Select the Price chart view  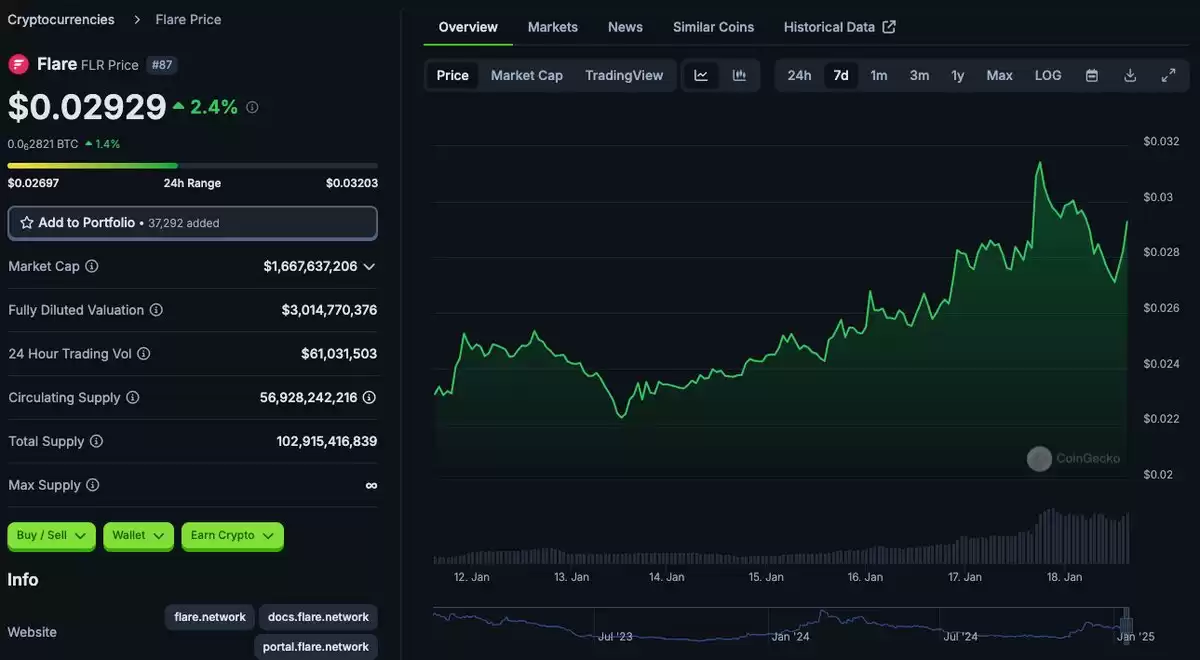[x=453, y=75]
